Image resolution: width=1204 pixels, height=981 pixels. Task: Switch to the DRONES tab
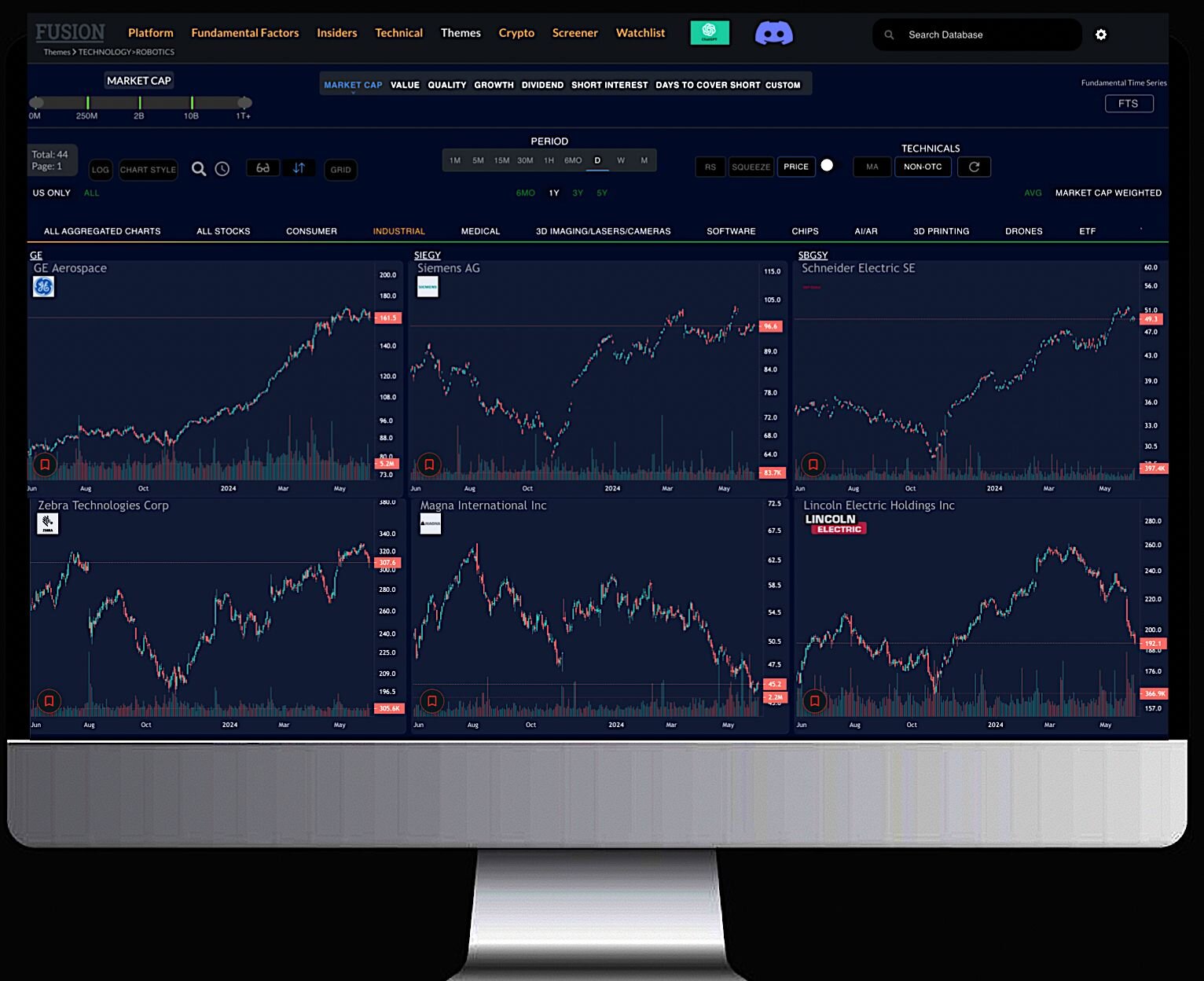click(1024, 231)
